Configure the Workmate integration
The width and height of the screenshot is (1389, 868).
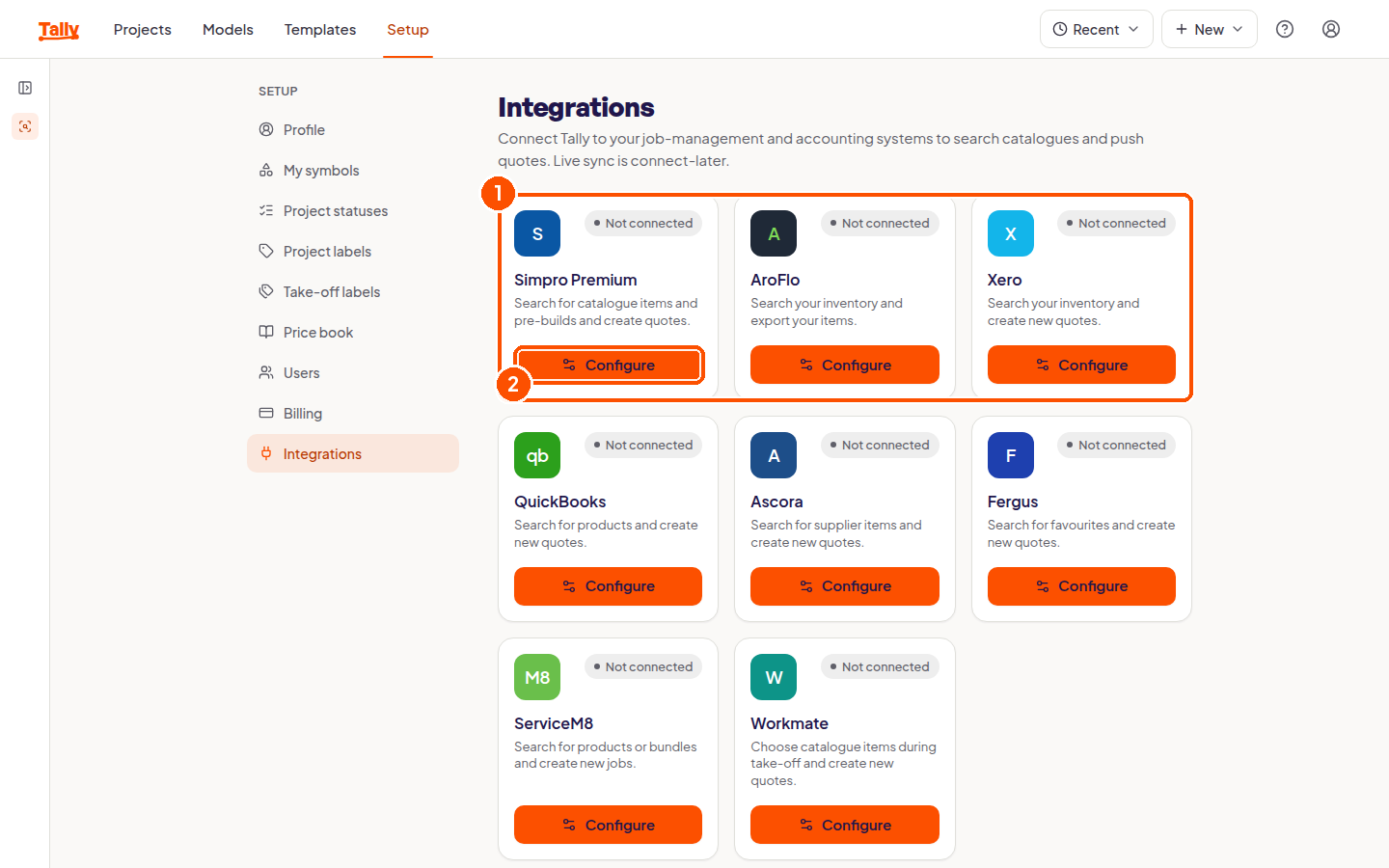[845, 825]
